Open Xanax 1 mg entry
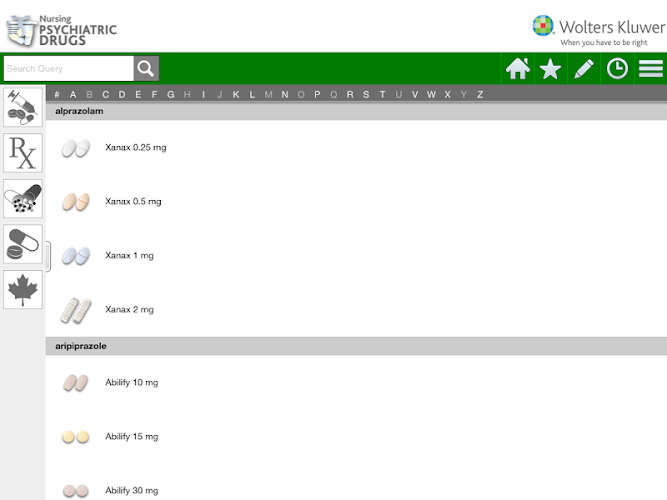 coord(356,255)
